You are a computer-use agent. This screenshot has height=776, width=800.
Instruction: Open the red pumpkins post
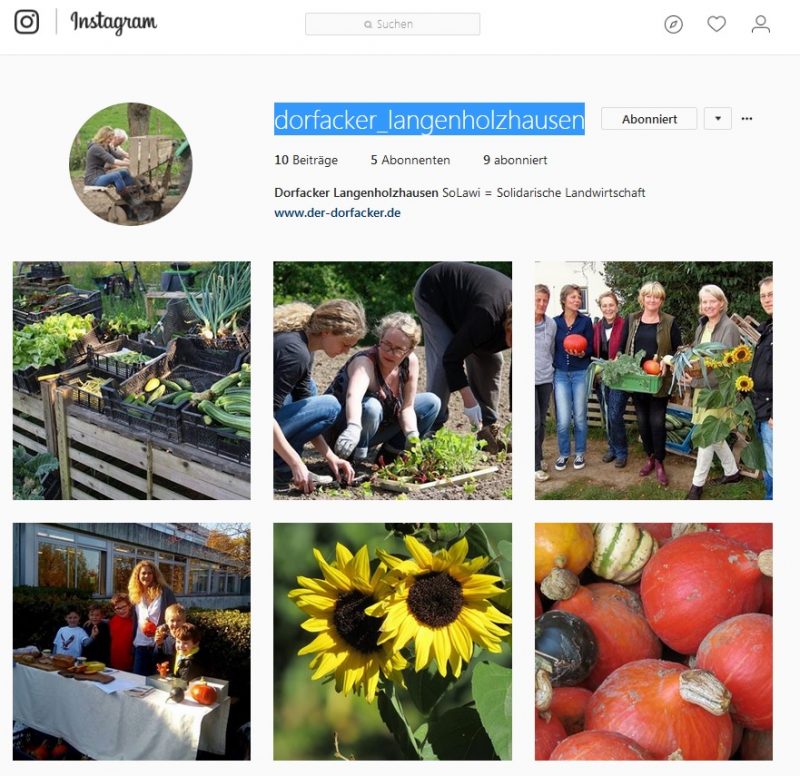(654, 641)
